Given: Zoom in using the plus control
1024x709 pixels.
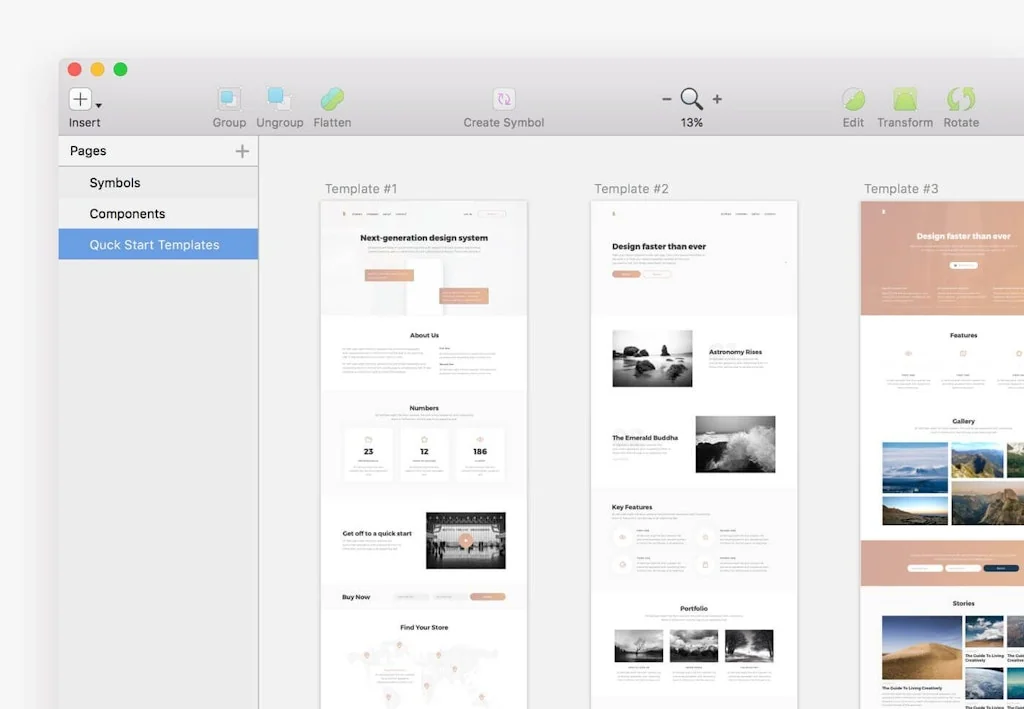Looking at the screenshot, I should pyautogui.click(x=716, y=99).
